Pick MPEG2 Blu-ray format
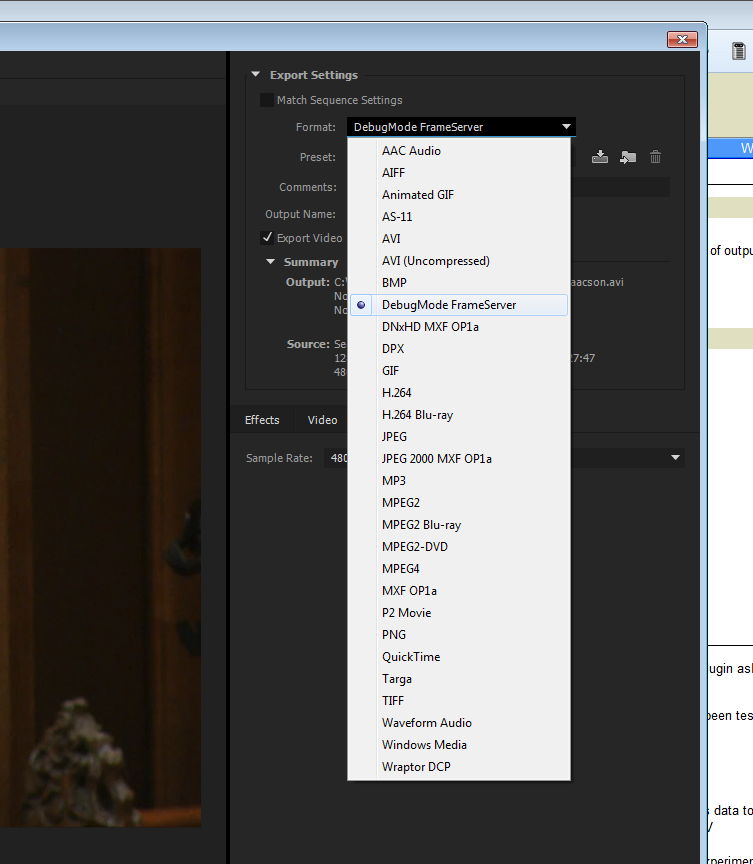 click(x=459, y=525)
